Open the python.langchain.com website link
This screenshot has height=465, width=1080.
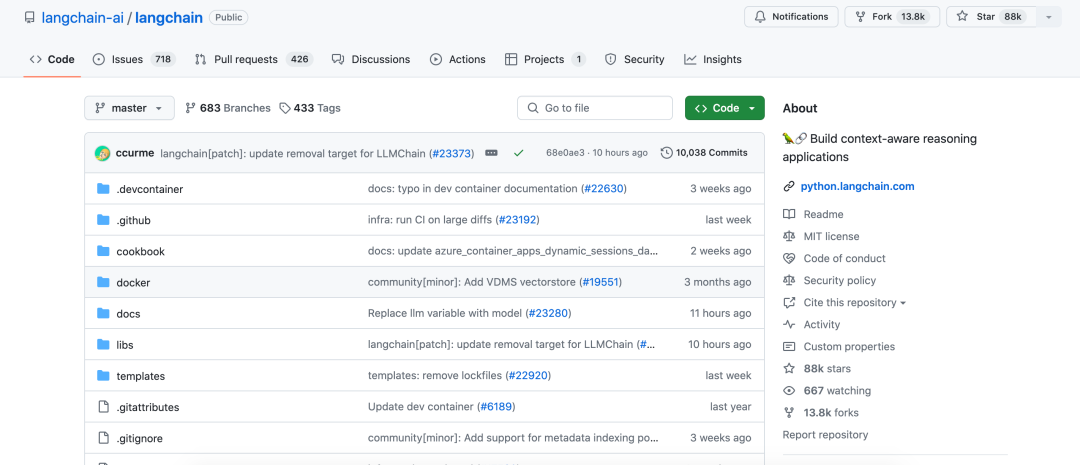(857, 186)
